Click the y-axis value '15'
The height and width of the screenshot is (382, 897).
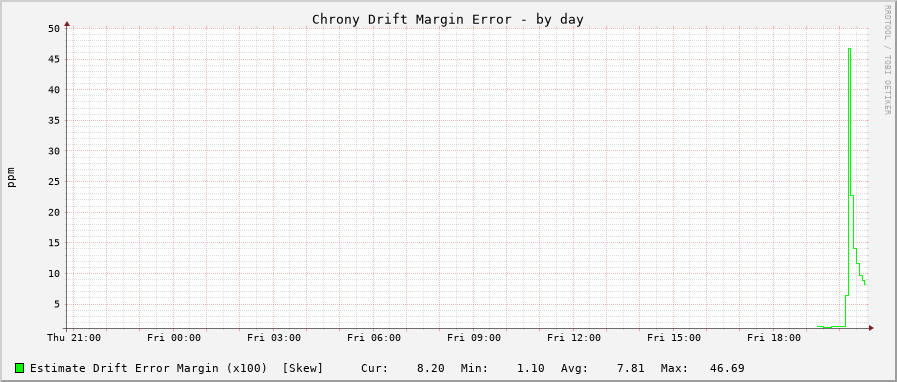pos(54,242)
